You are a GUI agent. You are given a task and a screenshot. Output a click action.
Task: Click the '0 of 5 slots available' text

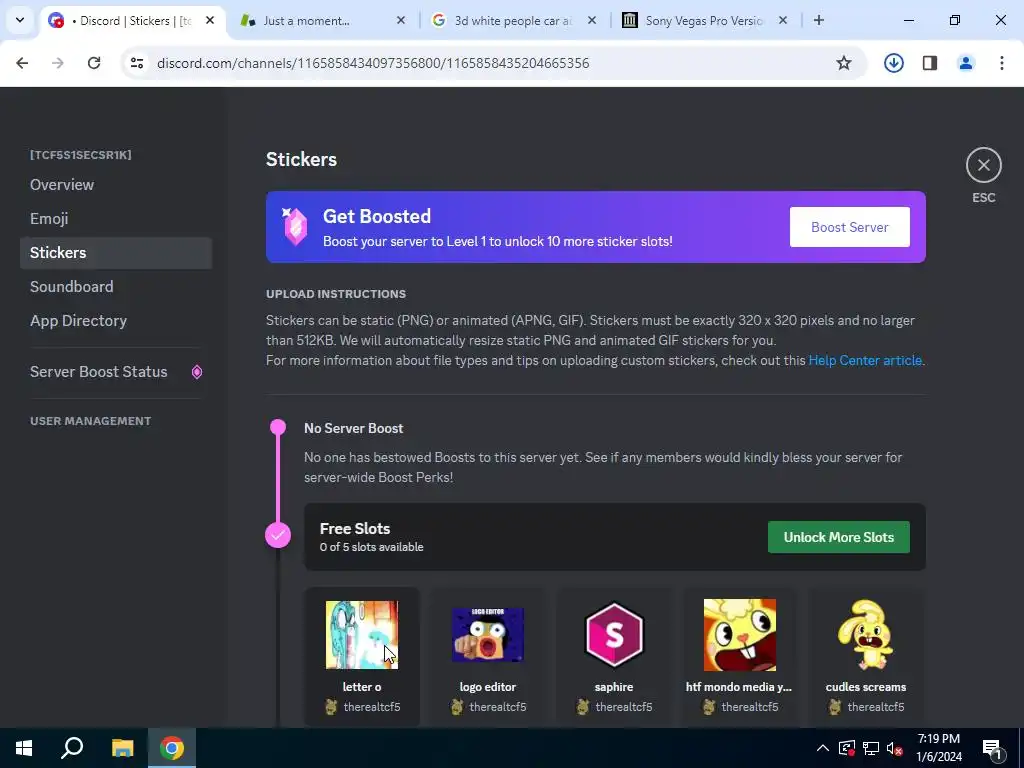(372, 547)
